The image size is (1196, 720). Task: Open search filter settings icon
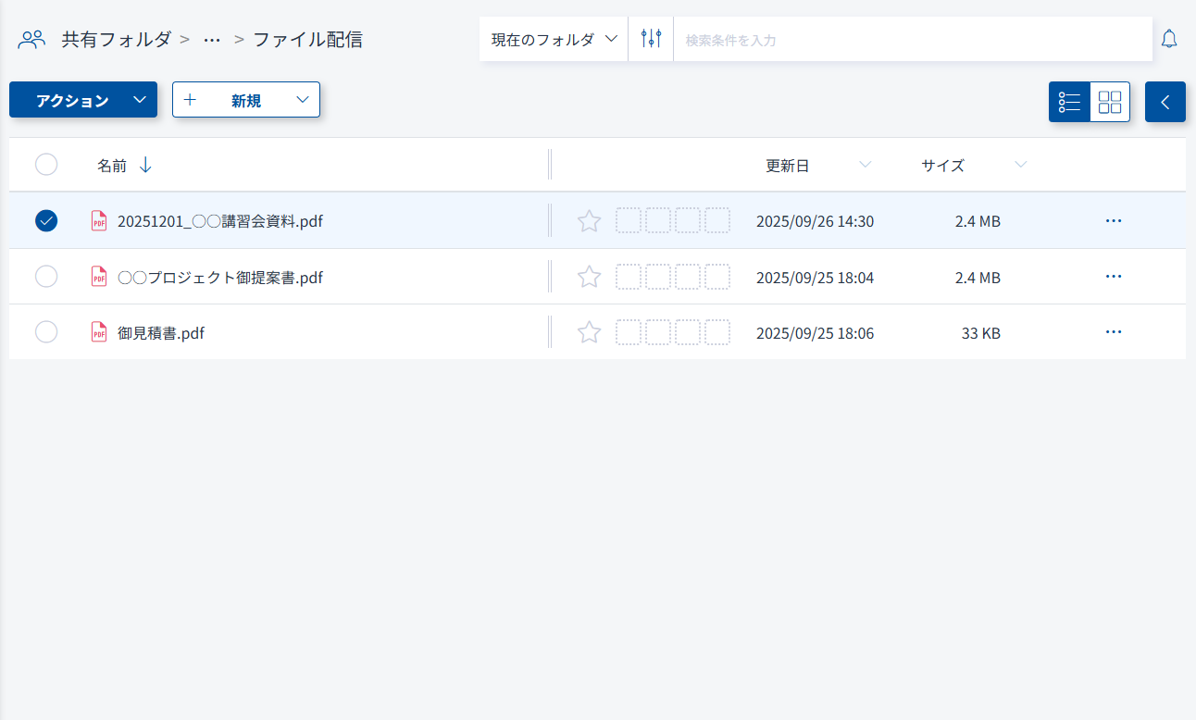tap(651, 39)
